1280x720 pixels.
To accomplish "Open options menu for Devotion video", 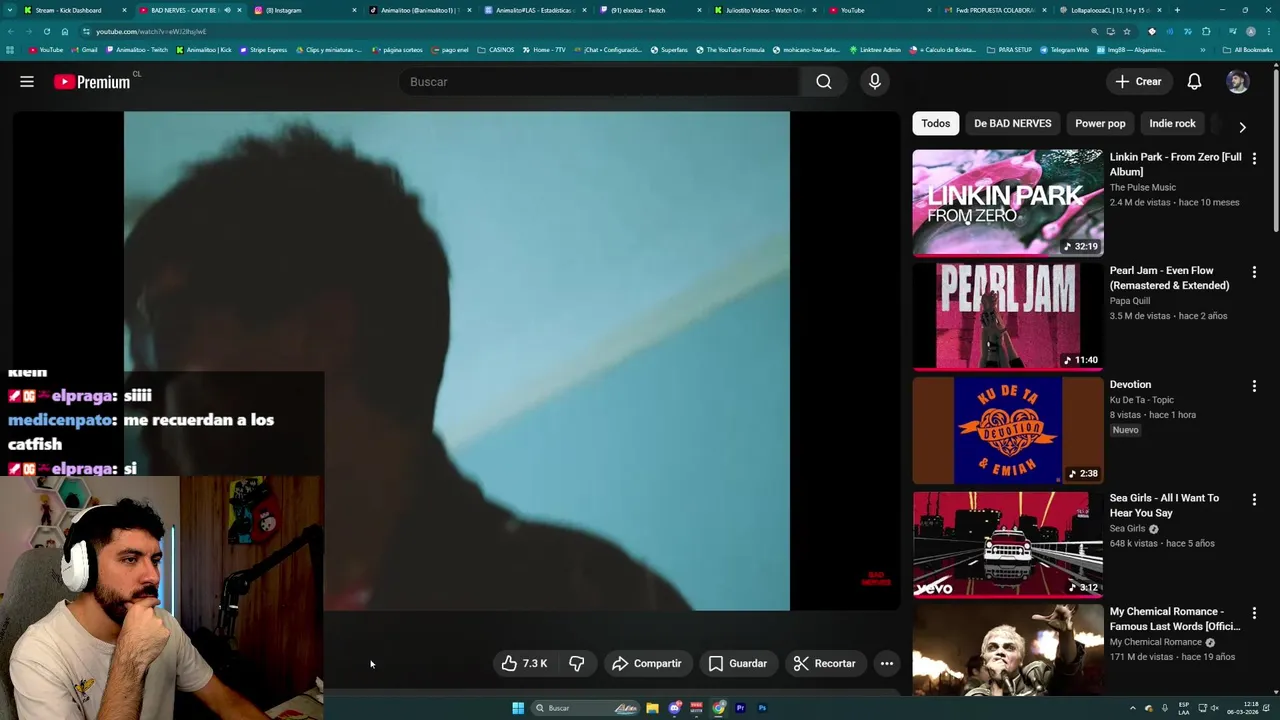I will tap(1254, 386).
